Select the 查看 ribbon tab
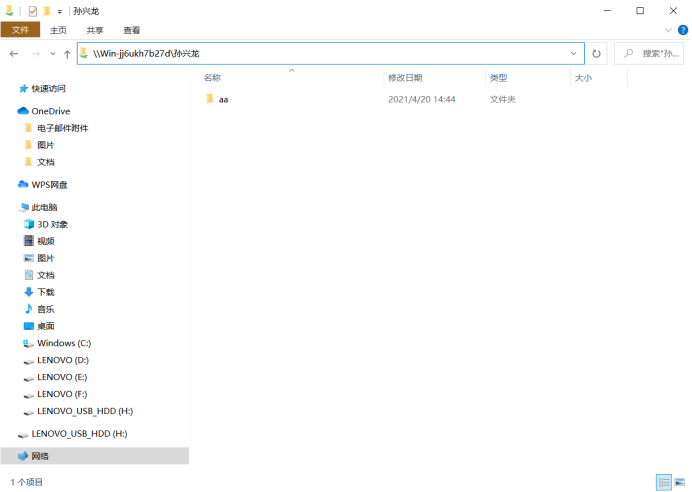692x492 pixels. click(x=132, y=30)
